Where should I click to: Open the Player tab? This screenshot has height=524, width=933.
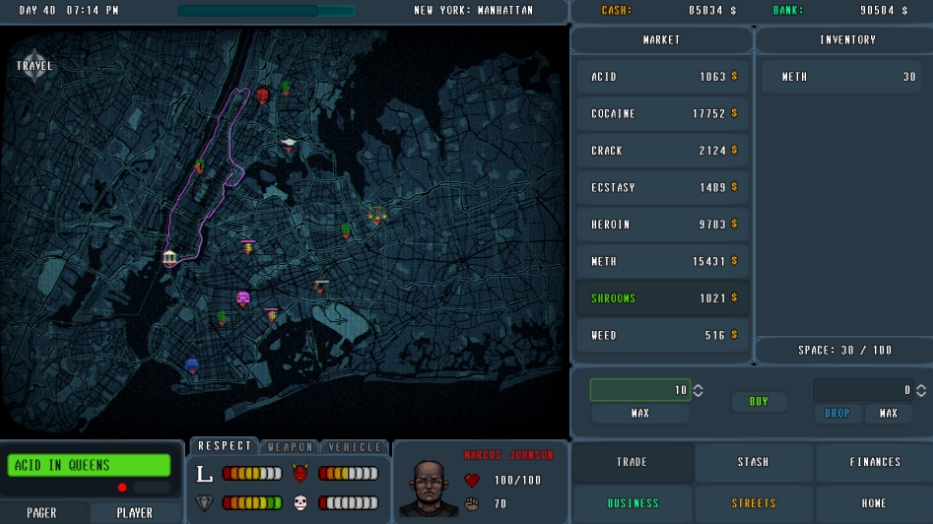[x=134, y=513]
